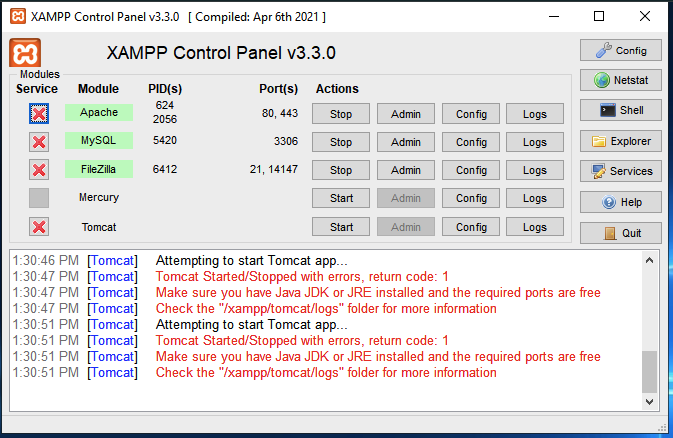The width and height of the screenshot is (673, 438).
Task: Close the XAMPP Control Panel window
Action: (645, 17)
